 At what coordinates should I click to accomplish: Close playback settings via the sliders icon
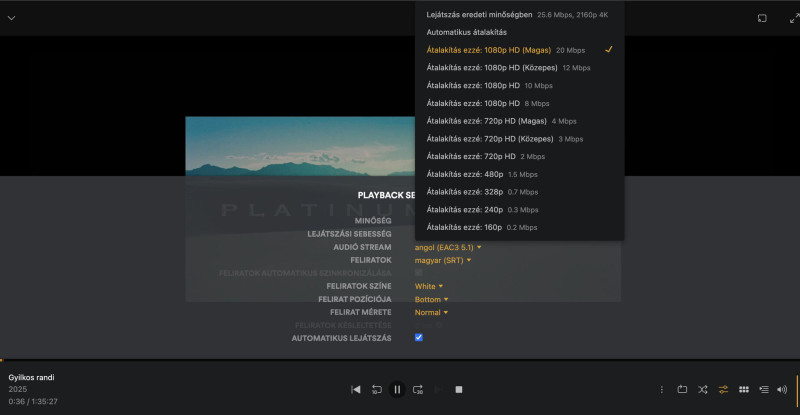pyautogui.click(x=723, y=389)
